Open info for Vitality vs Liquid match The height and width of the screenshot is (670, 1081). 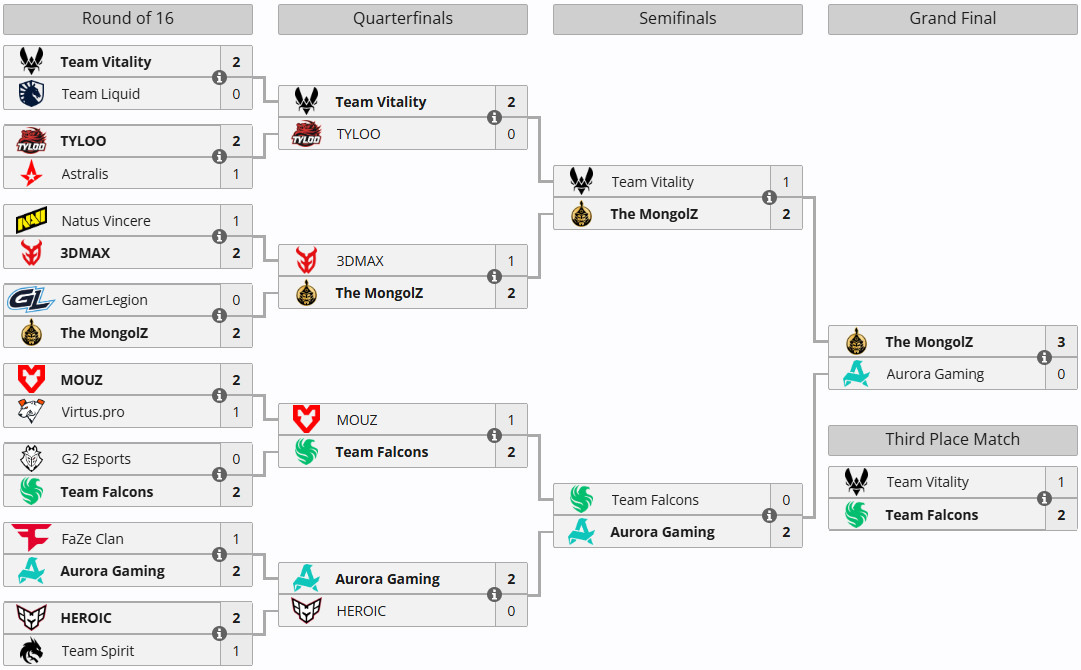[x=219, y=78]
